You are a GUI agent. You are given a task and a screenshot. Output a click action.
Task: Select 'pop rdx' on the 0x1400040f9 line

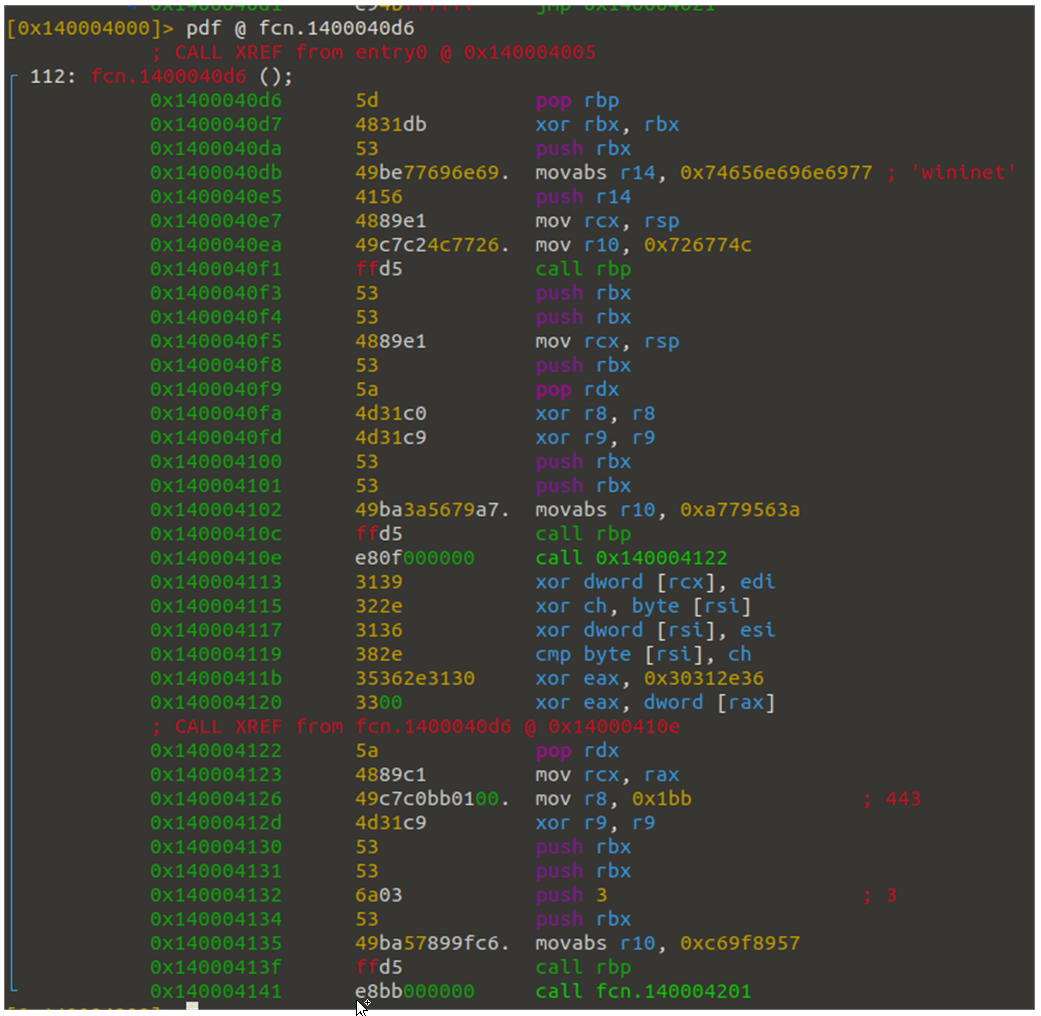click(x=578, y=389)
